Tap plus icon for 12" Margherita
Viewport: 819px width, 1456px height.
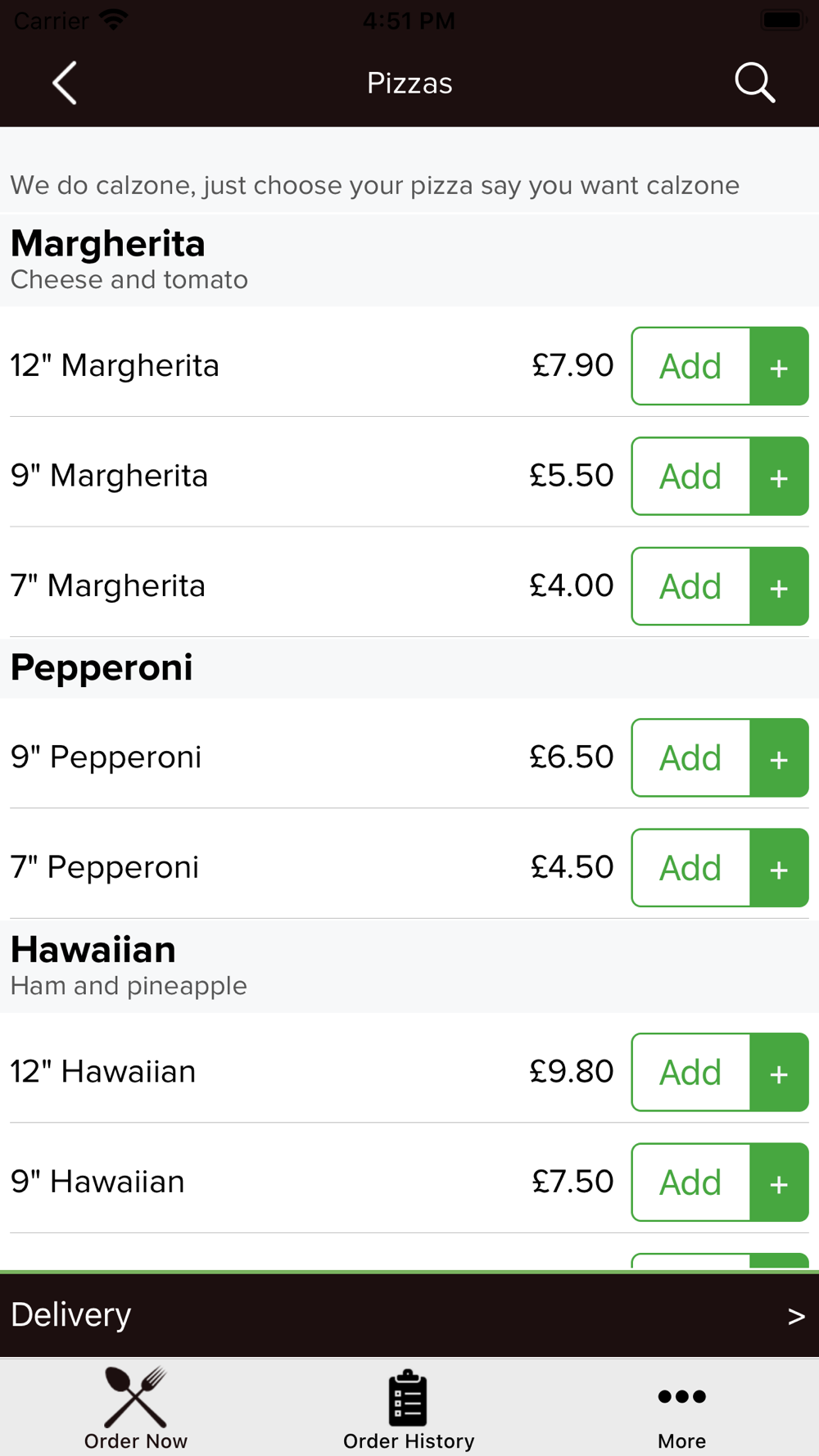tap(780, 366)
